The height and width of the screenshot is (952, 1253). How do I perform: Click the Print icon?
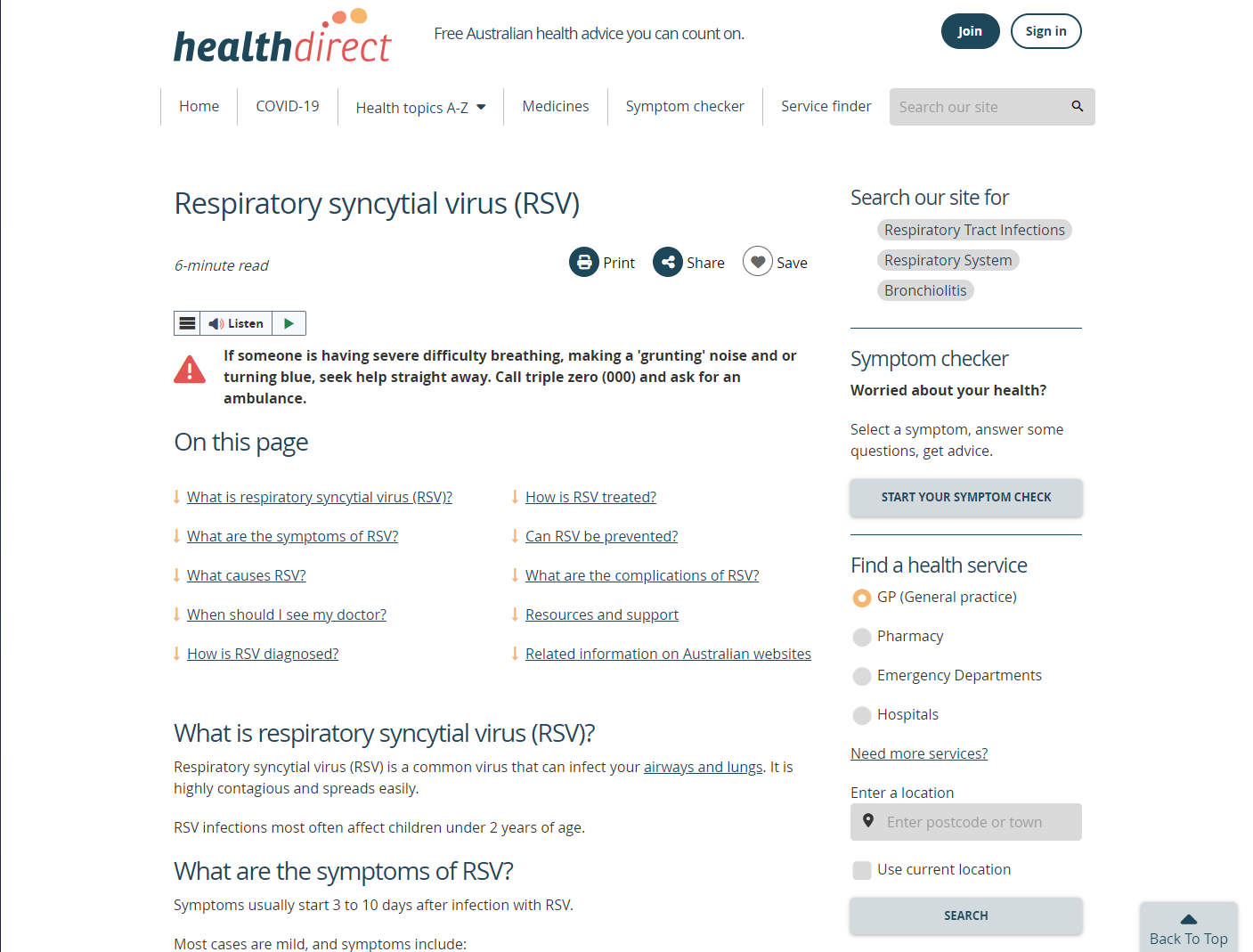pyautogui.click(x=584, y=263)
